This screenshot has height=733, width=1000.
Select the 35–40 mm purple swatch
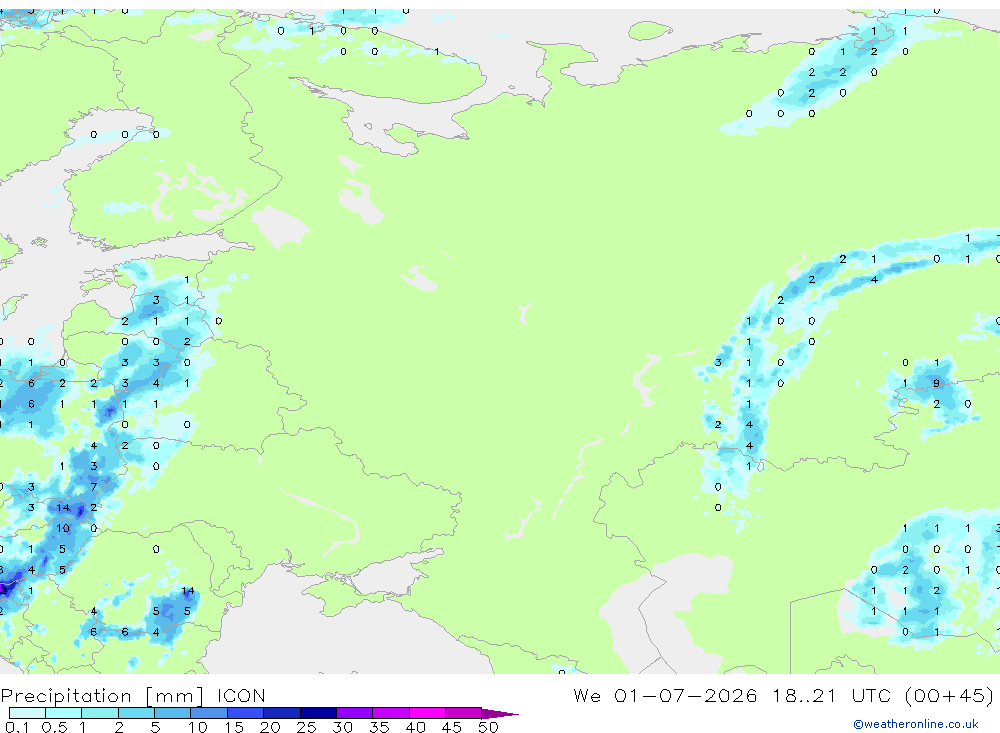[x=390, y=713]
